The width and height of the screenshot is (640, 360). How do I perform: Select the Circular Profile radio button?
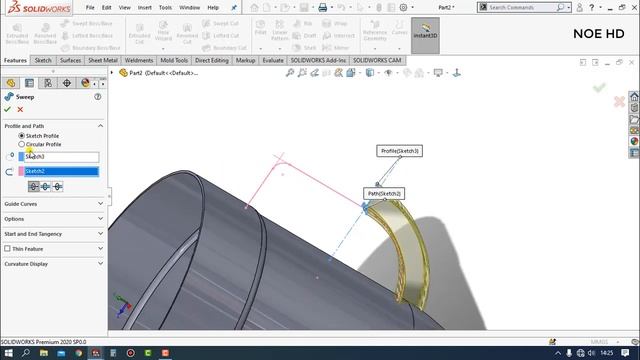22,144
